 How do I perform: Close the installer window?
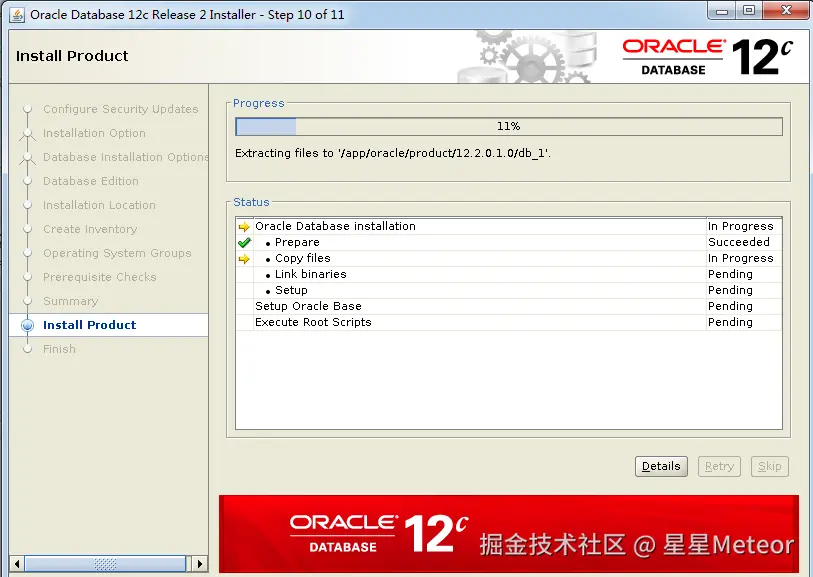786,11
